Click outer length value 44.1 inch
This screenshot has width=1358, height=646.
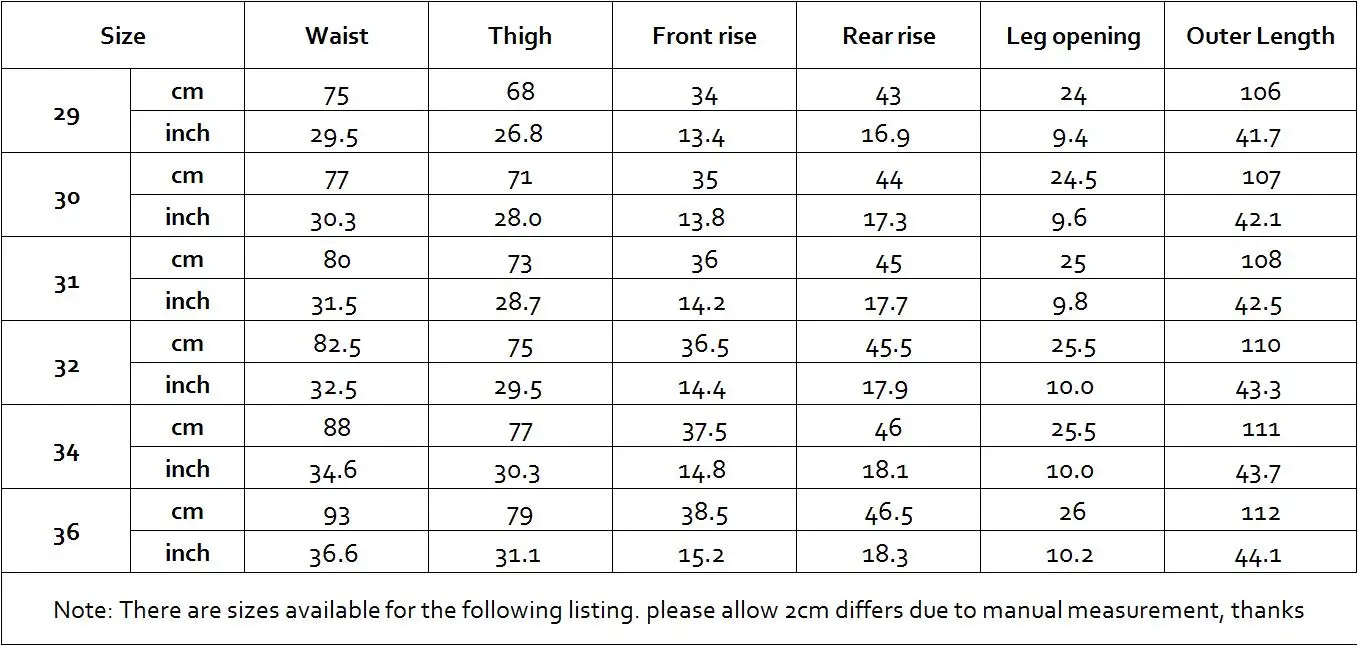(x=1259, y=555)
